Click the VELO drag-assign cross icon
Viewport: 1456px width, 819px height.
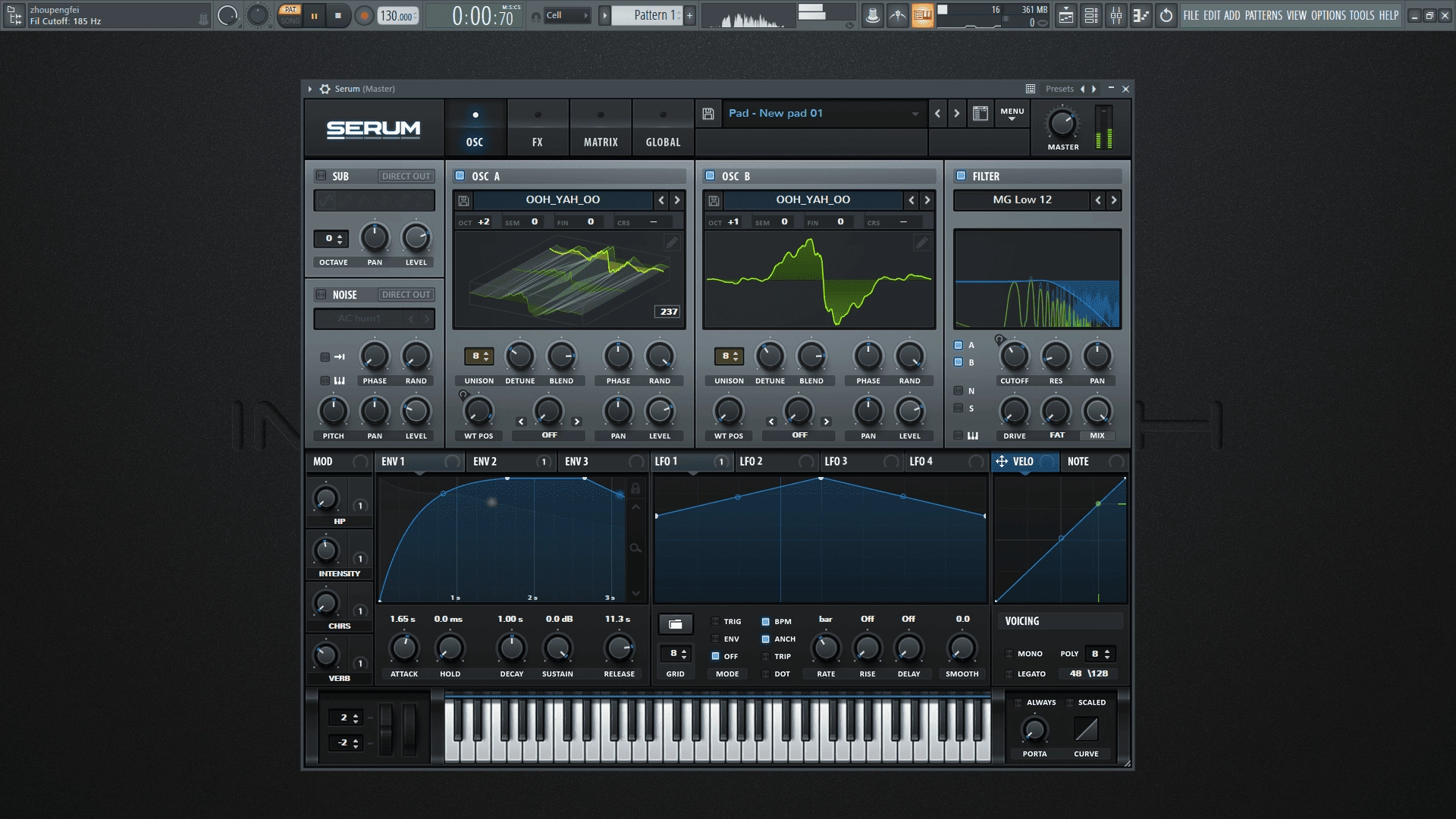pyautogui.click(x=1002, y=461)
